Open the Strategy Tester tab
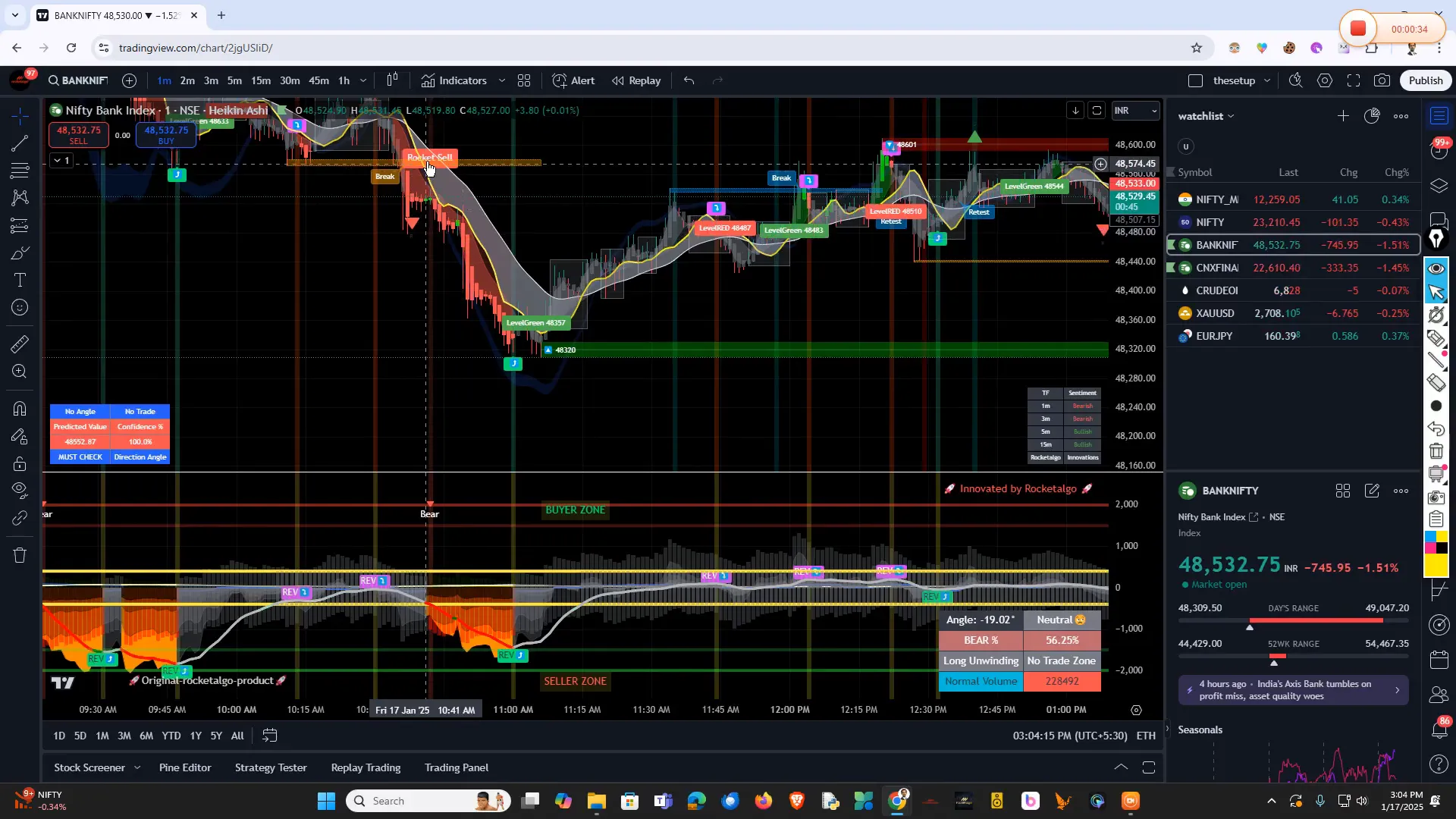 click(x=271, y=767)
